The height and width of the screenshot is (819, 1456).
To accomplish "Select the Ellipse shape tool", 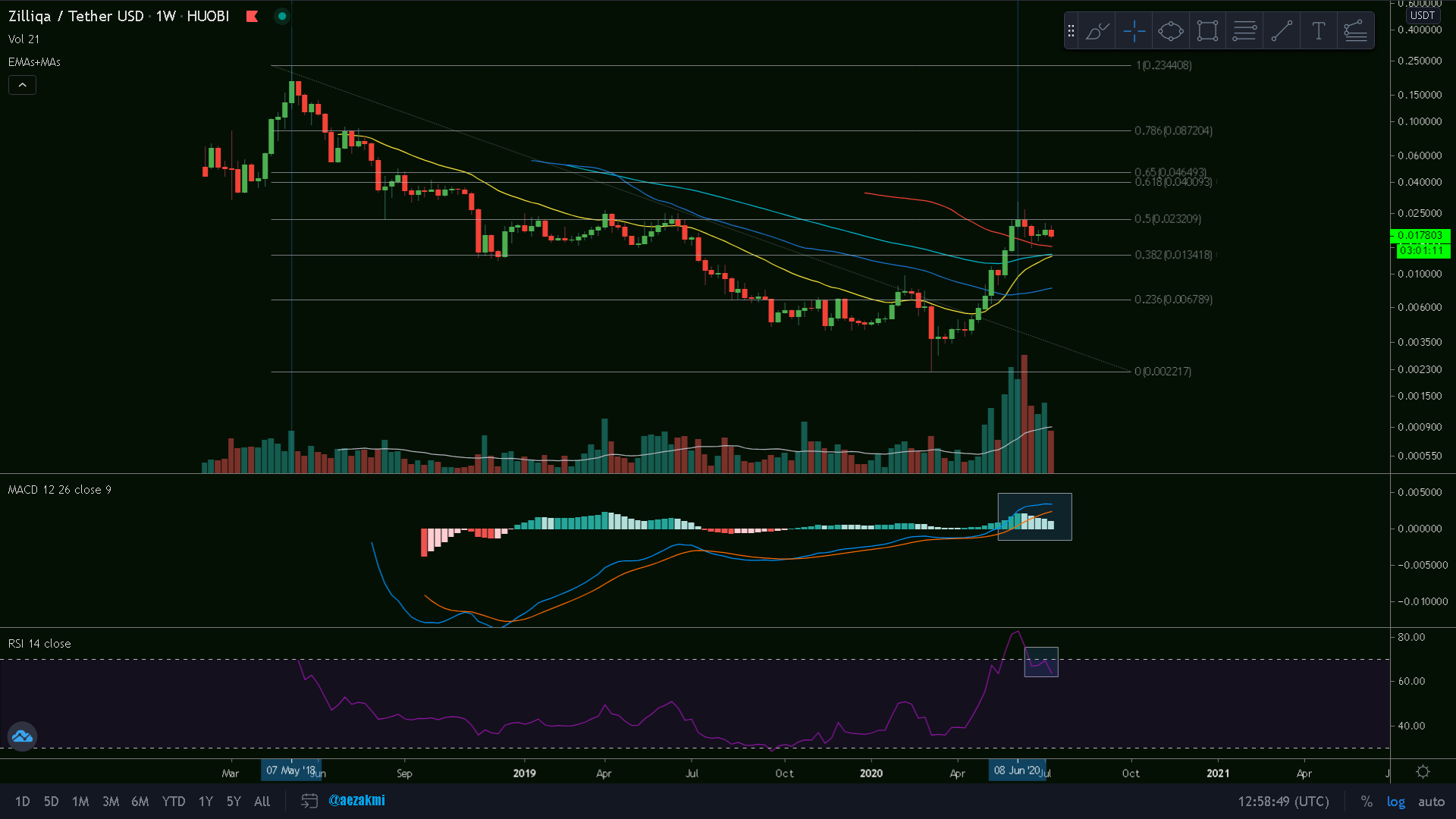I will [1171, 31].
